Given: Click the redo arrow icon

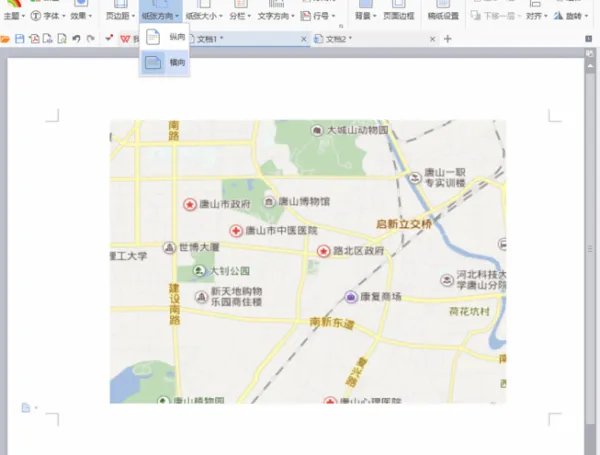Looking at the screenshot, I should coord(91,39).
